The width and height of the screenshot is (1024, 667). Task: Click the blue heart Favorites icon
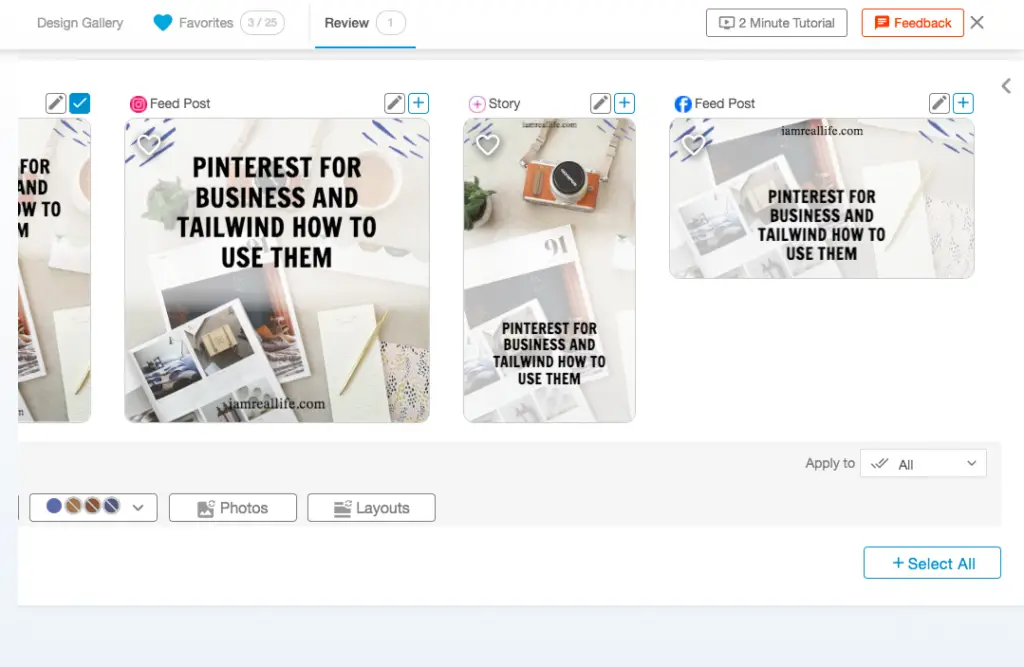pyautogui.click(x=163, y=23)
